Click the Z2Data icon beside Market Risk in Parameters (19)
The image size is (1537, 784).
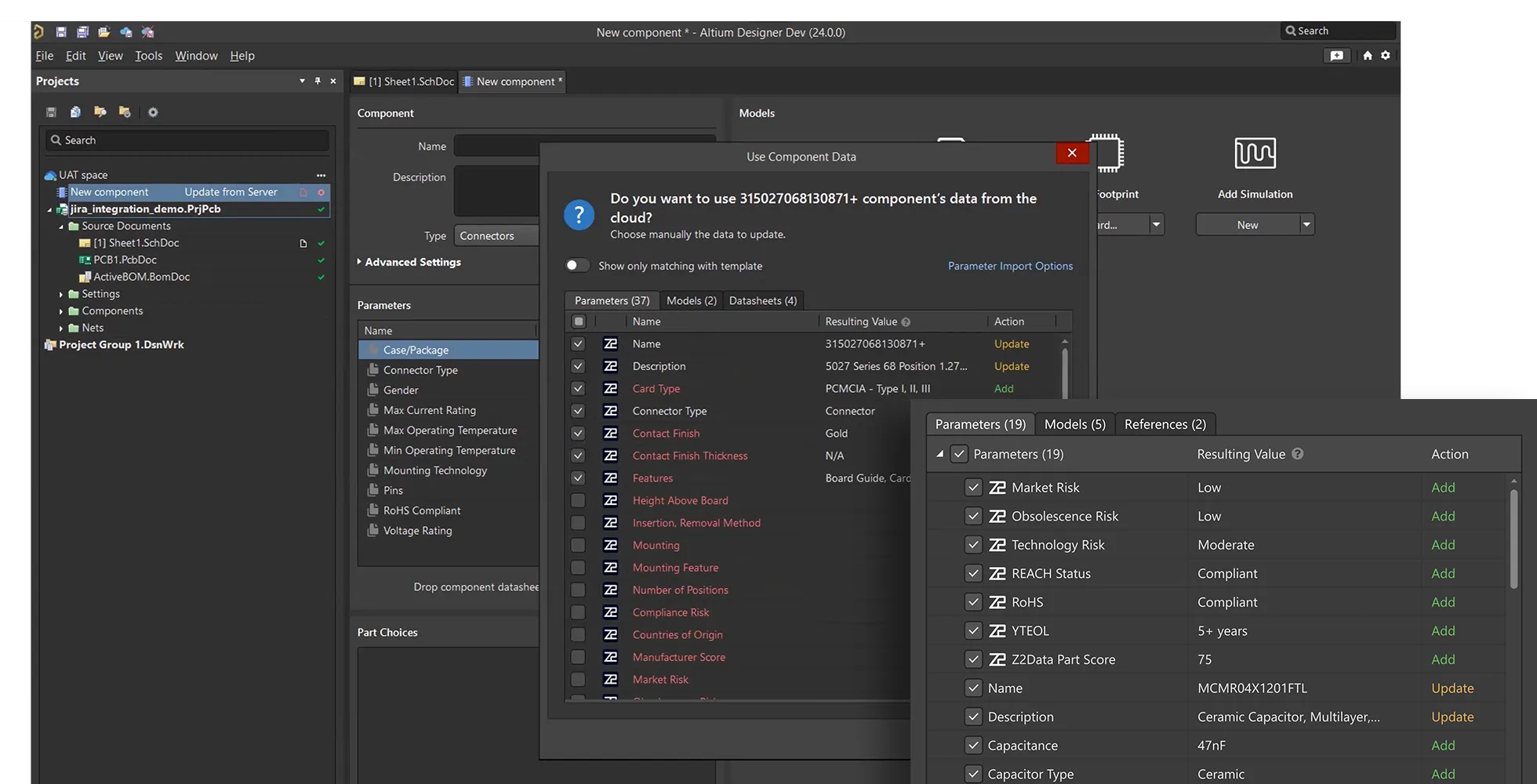(997, 488)
